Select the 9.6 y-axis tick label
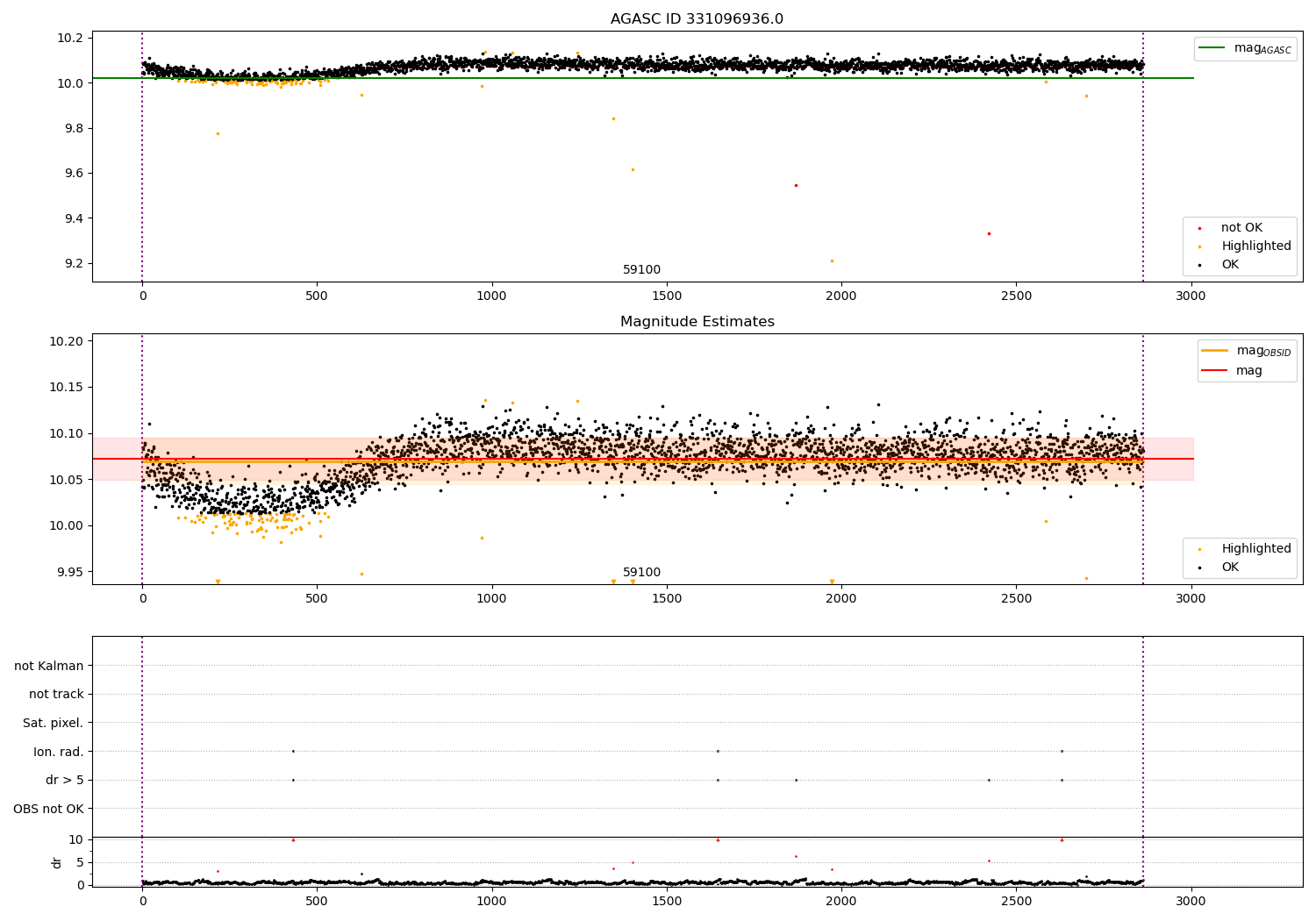 tap(75, 174)
